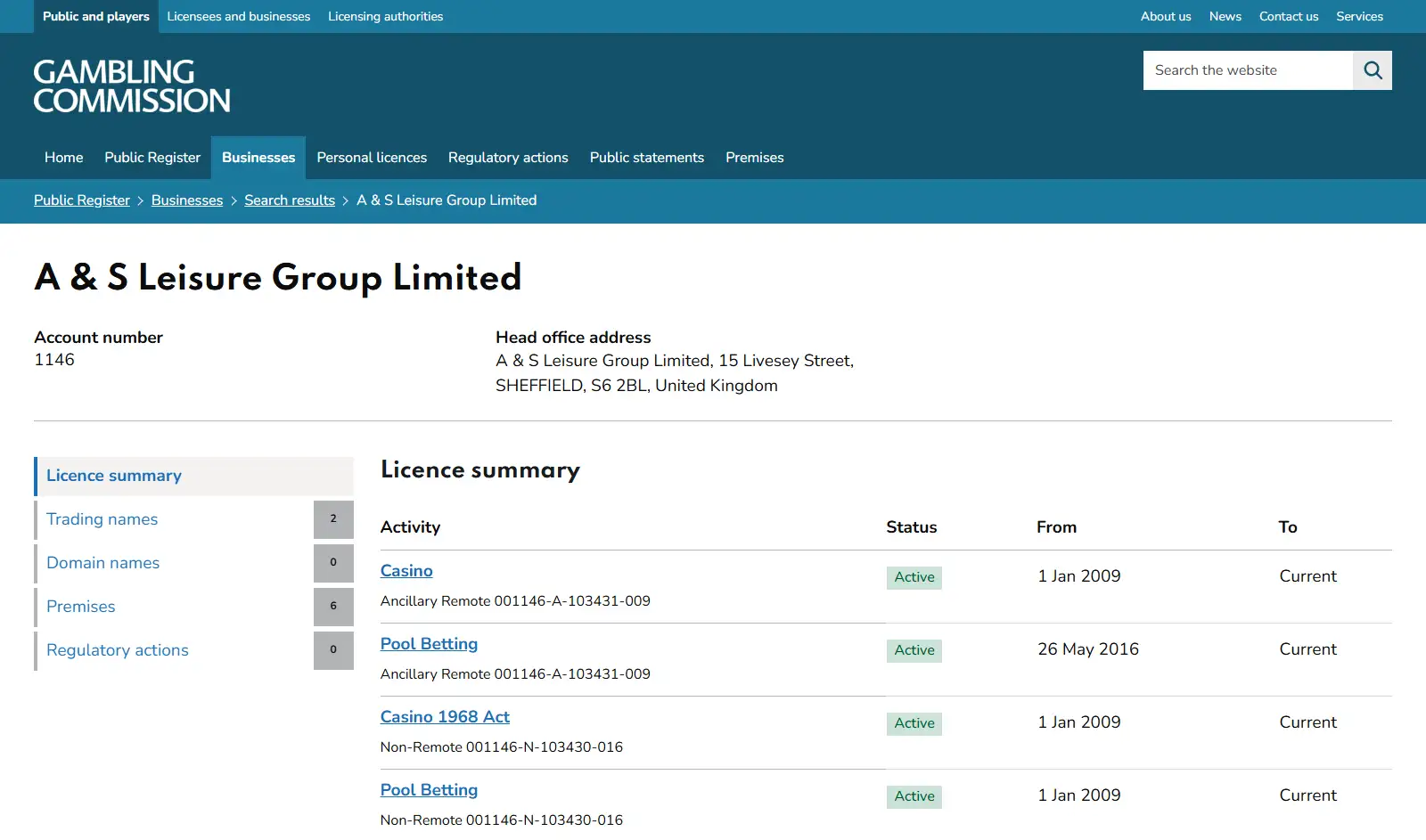This screenshot has width=1426, height=840.
Task: Click the 26 May 2016 date cell
Action: click(x=1088, y=649)
